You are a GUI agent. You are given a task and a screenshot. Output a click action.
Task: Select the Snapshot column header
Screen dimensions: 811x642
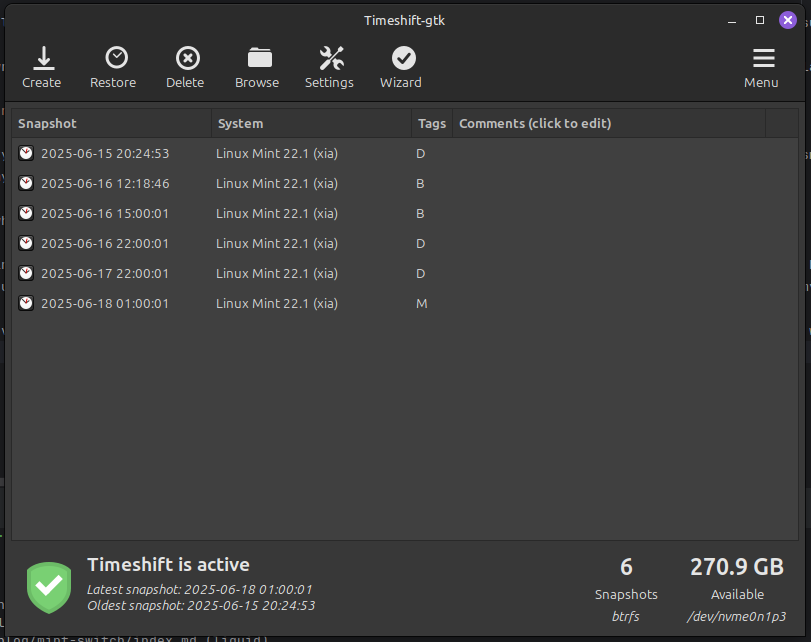(x=50, y=123)
